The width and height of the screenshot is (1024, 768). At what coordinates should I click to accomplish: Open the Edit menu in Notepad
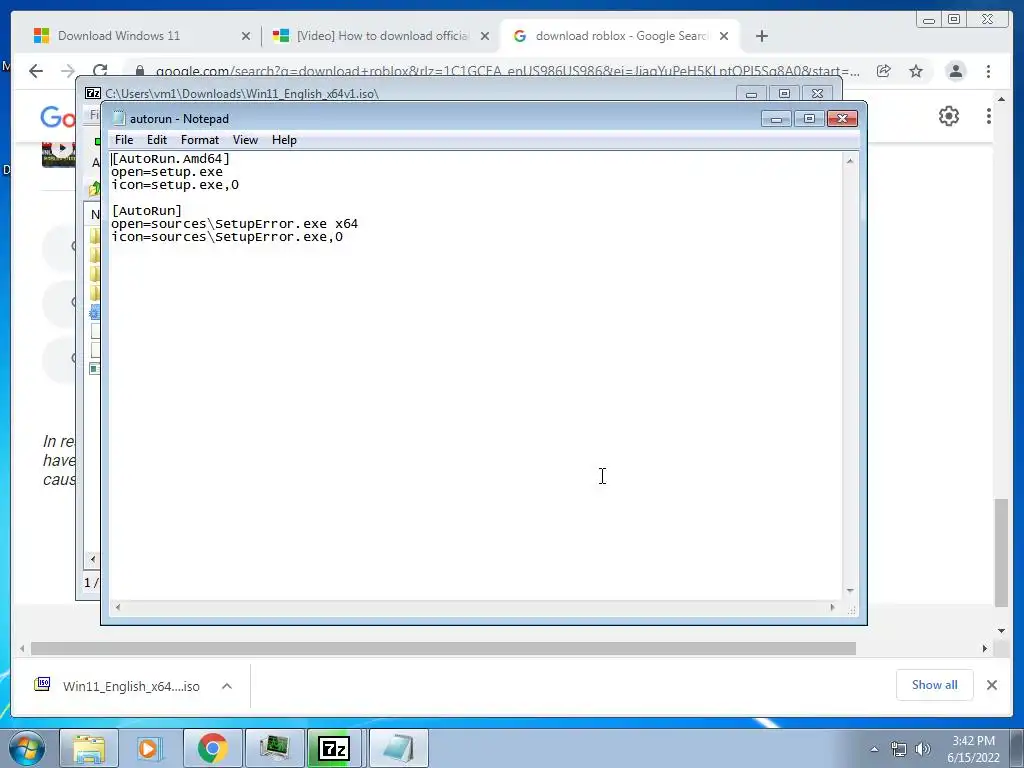coord(157,140)
